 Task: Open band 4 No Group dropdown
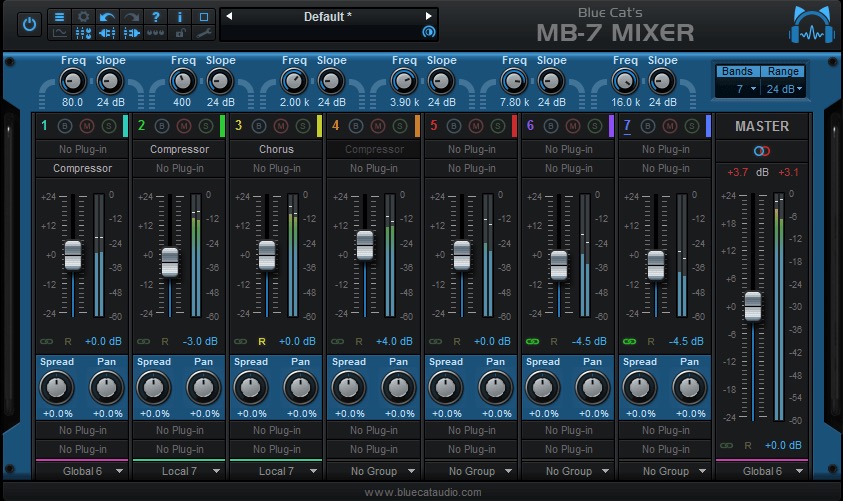(374, 471)
